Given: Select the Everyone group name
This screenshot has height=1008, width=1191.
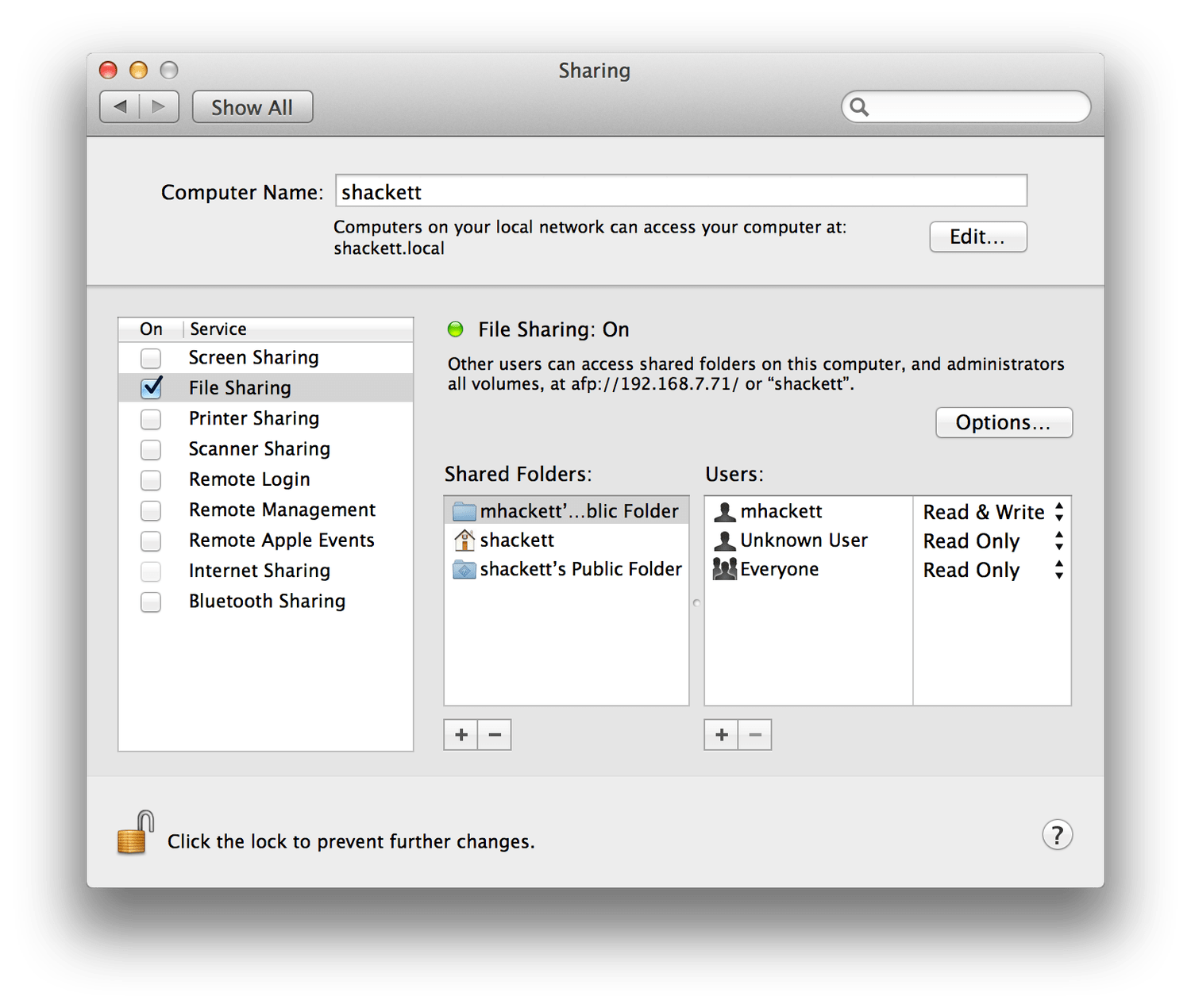Looking at the screenshot, I should pos(780,569).
